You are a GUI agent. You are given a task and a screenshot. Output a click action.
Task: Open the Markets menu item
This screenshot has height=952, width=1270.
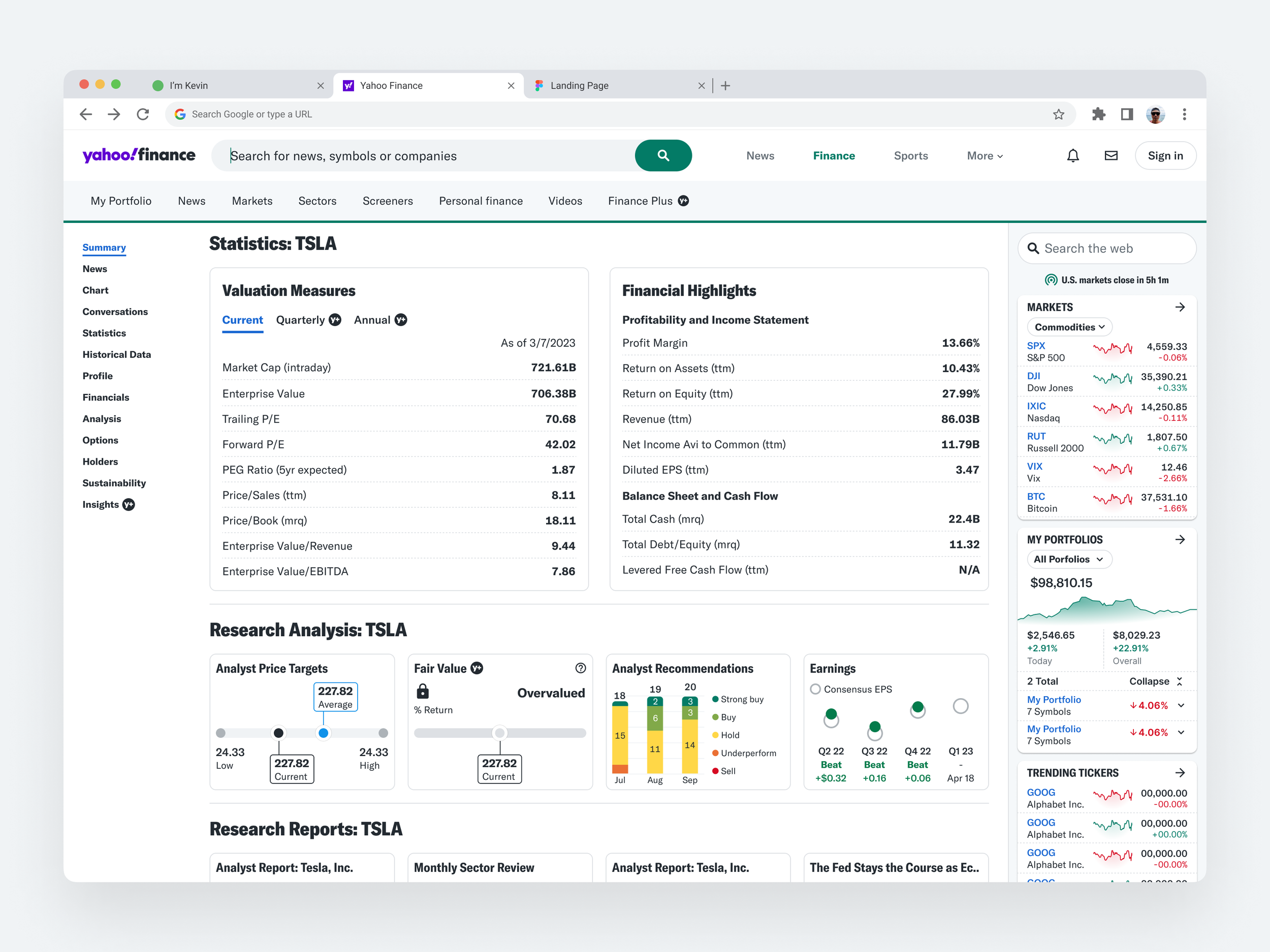(252, 201)
